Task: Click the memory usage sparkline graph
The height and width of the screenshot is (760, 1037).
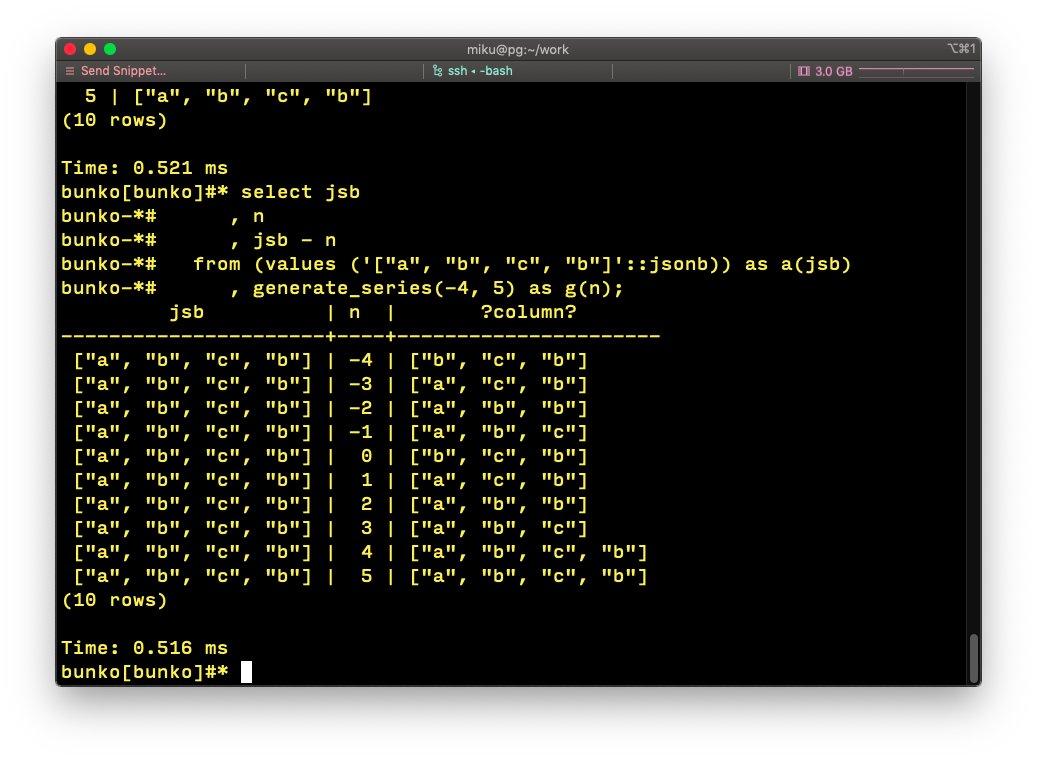Action: pyautogui.click(x=915, y=71)
